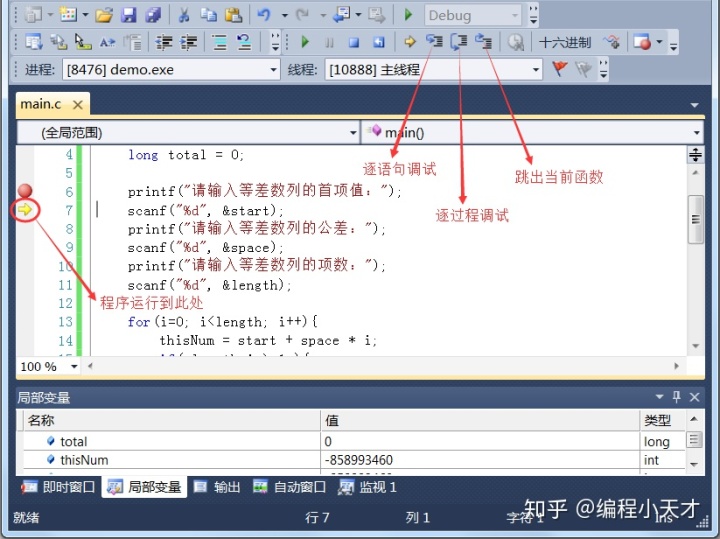Stop debugging with the blue square
Screen dimensions: 720x539
pyautogui.click(x=354, y=43)
